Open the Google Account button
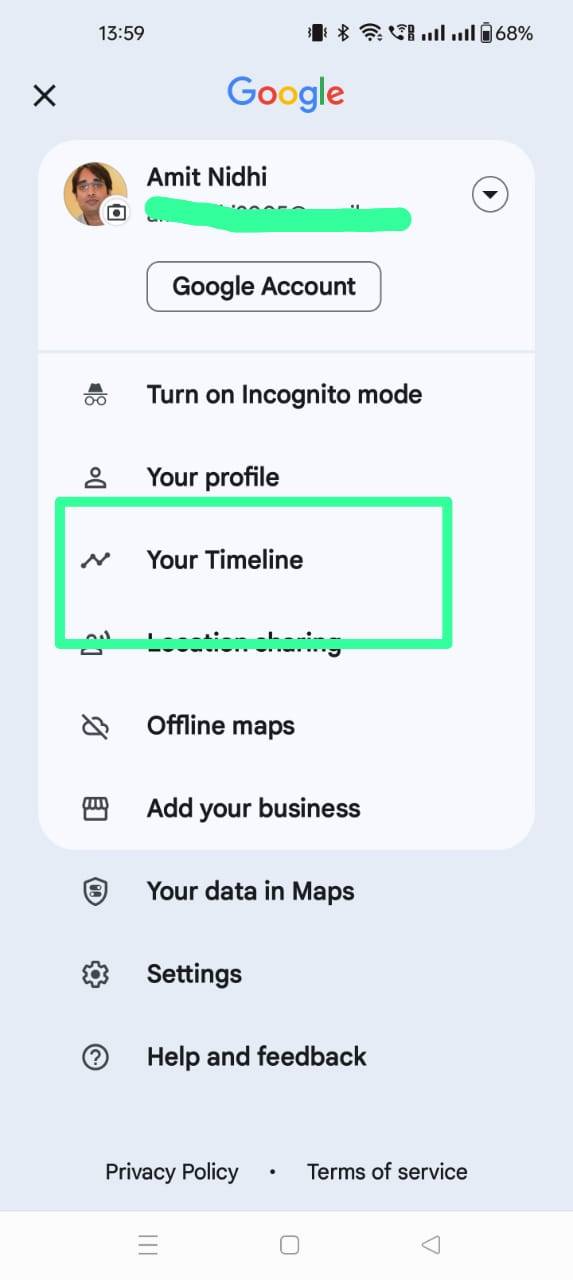573x1280 pixels. click(264, 287)
